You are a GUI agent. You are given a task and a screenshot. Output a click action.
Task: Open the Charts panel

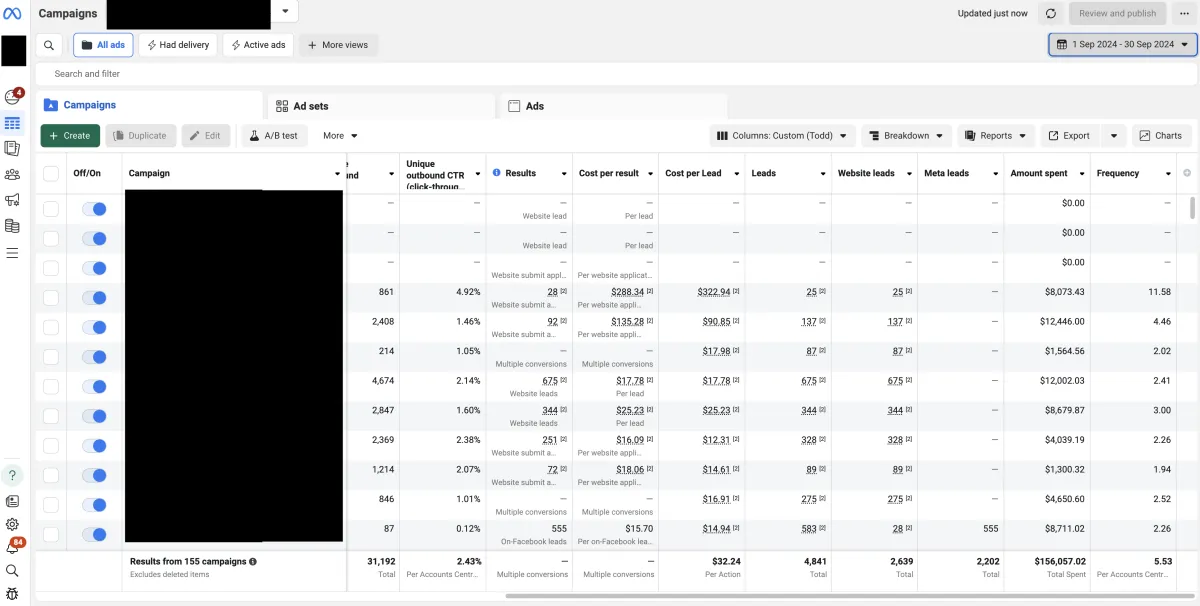pyautogui.click(x=1159, y=136)
